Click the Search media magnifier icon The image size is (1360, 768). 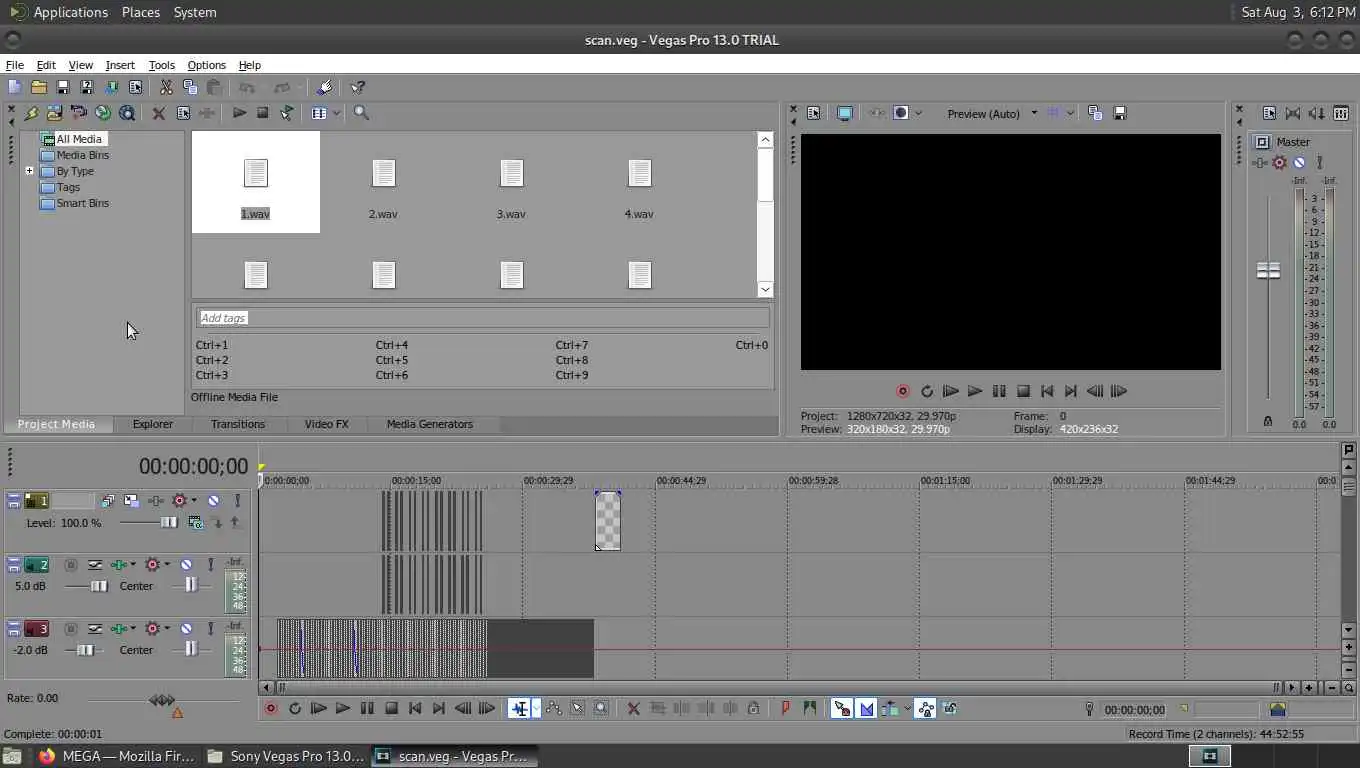point(361,113)
